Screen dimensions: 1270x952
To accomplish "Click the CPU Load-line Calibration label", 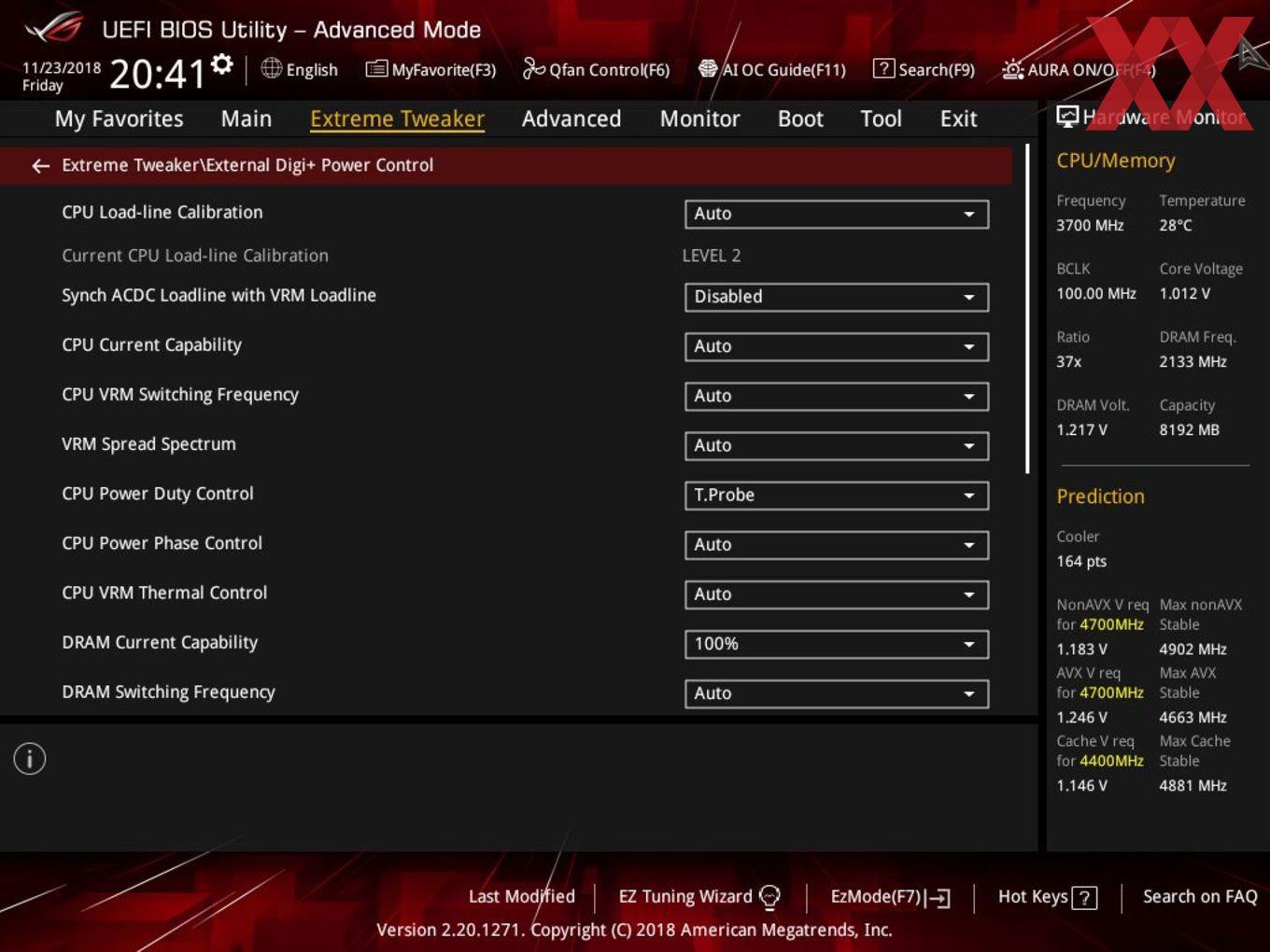I will coord(162,212).
